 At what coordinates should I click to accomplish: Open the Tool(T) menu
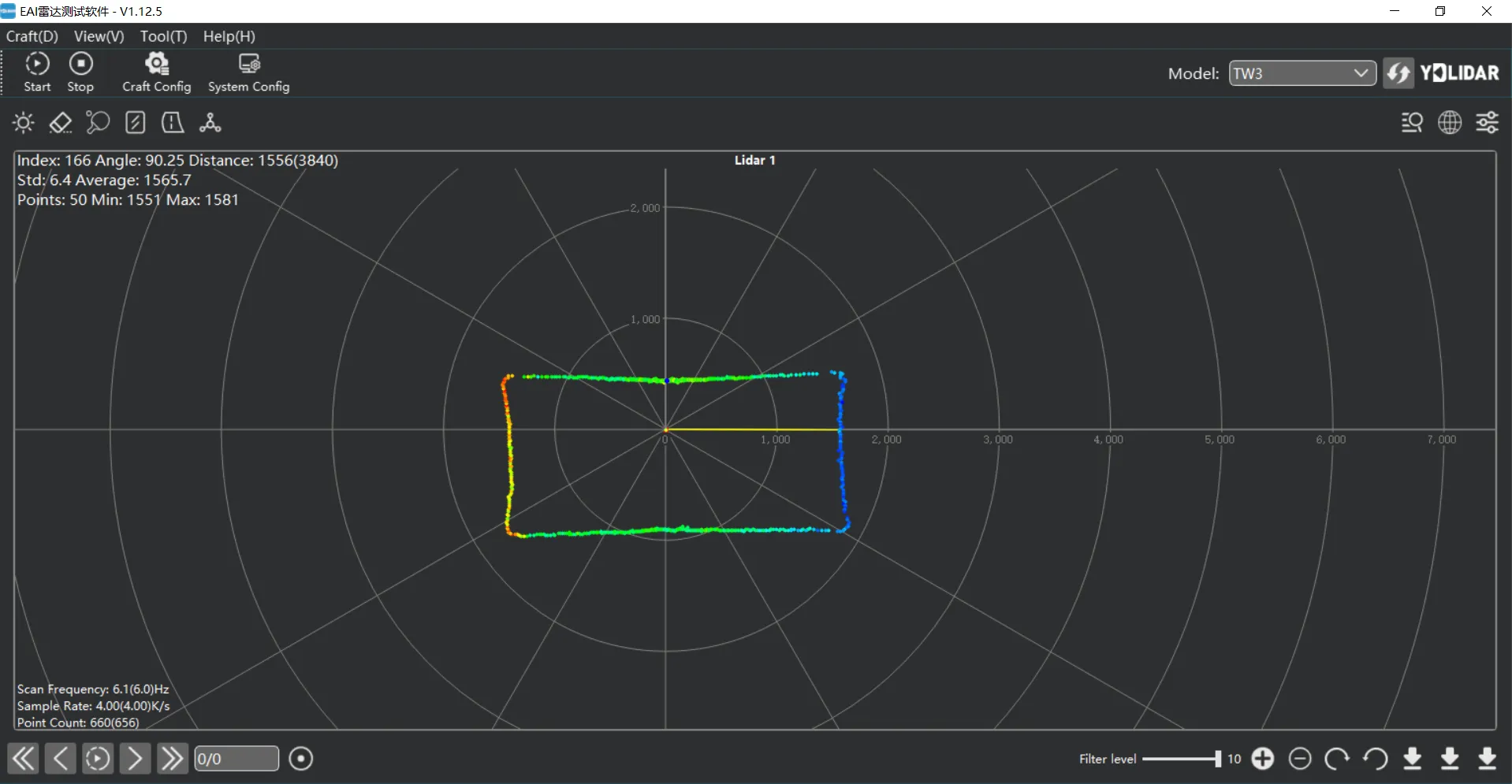pyautogui.click(x=163, y=36)
